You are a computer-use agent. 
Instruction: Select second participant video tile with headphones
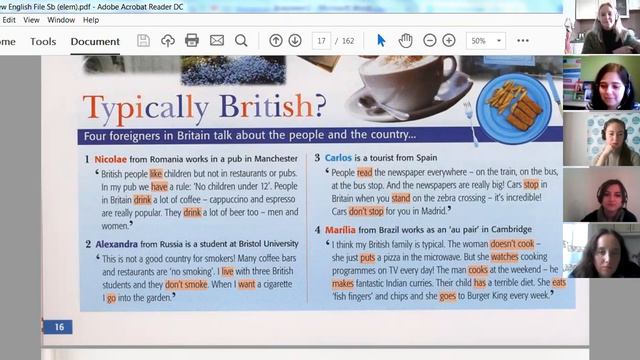click(602, 83)
